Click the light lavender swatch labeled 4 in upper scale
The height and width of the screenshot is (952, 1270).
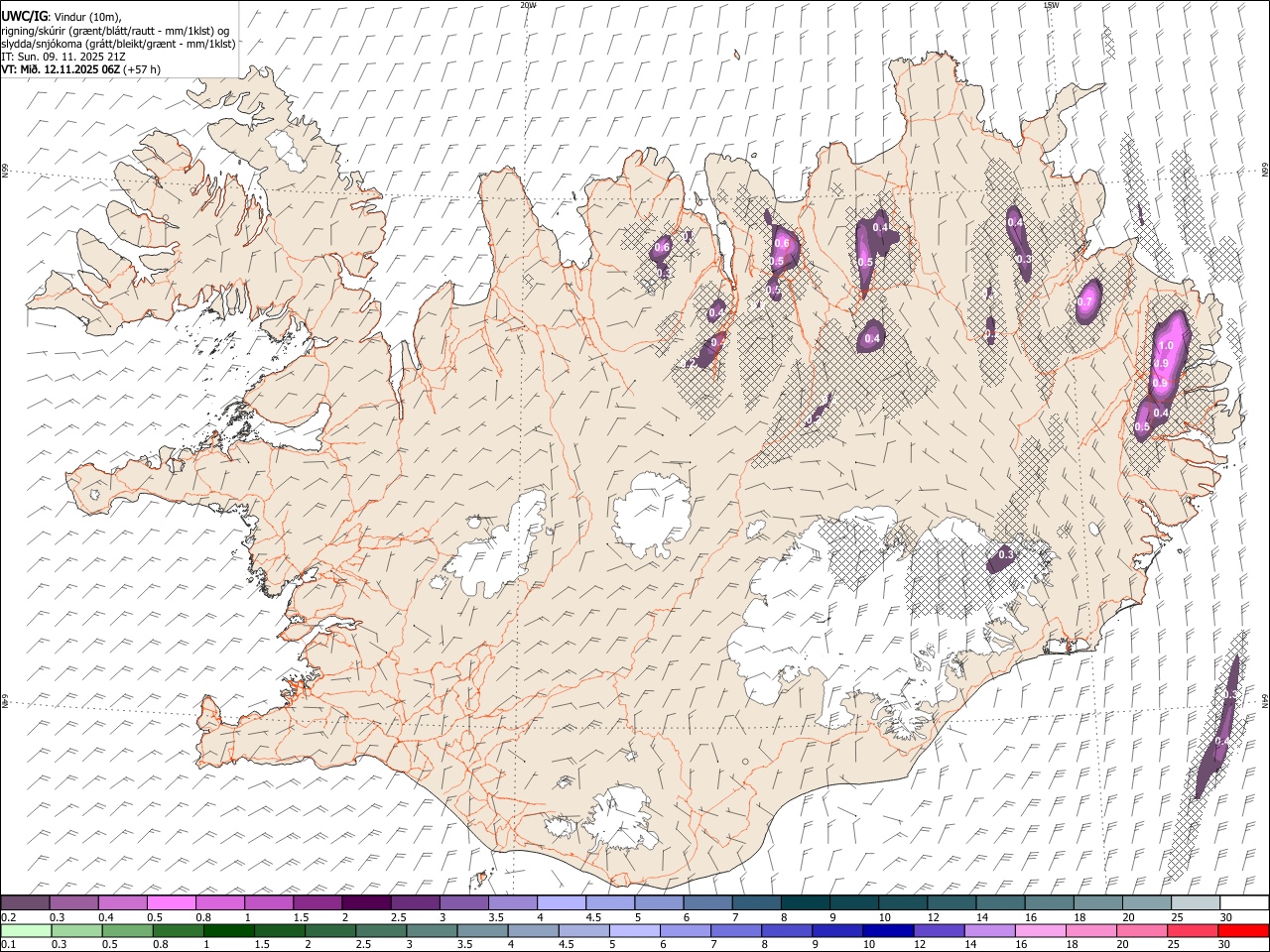(x=562, y=903)
